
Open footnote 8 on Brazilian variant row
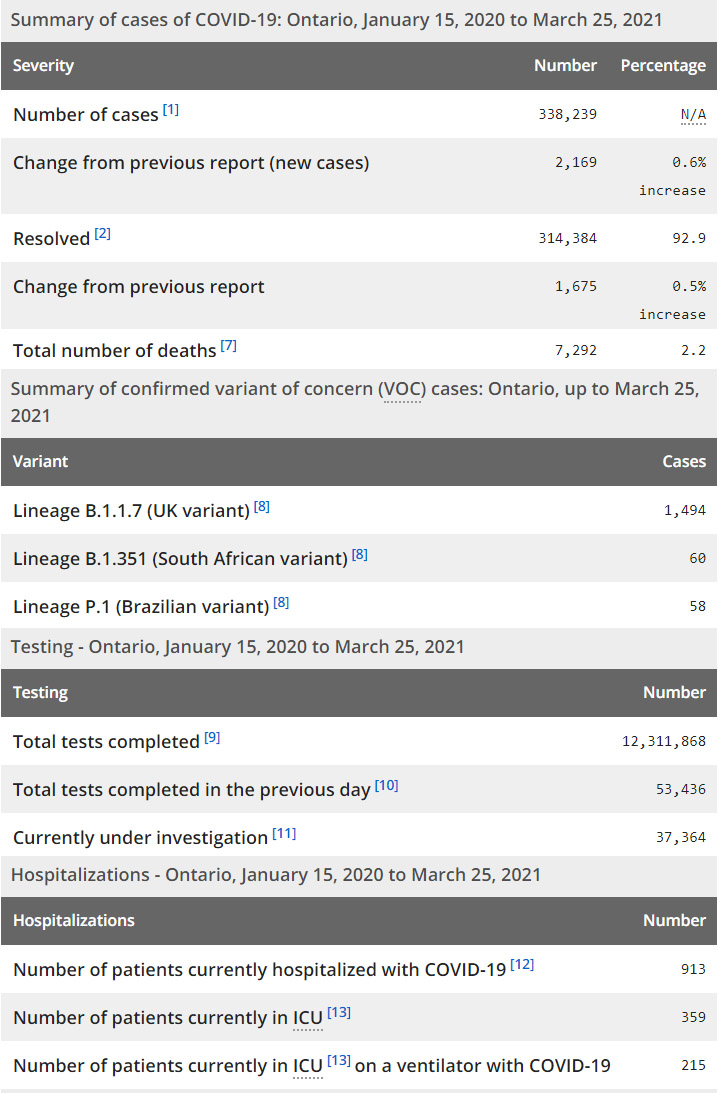pyautogui.click(x=282, y=602)
